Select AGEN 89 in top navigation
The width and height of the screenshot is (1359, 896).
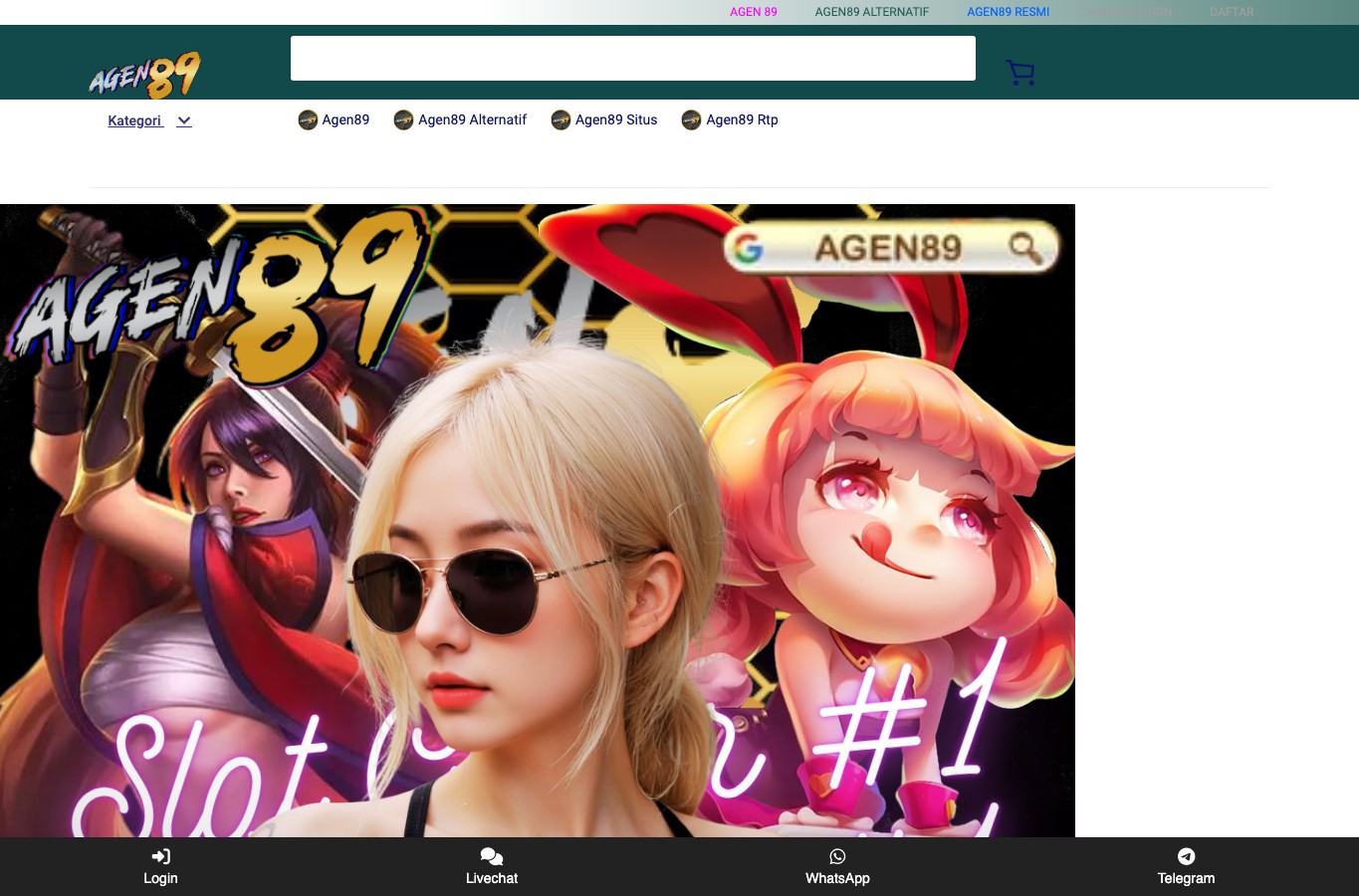tap(754, 12)
